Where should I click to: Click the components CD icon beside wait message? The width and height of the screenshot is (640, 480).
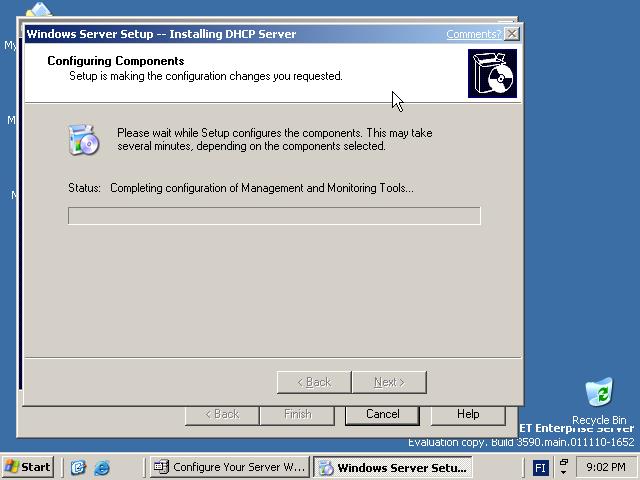83,140
